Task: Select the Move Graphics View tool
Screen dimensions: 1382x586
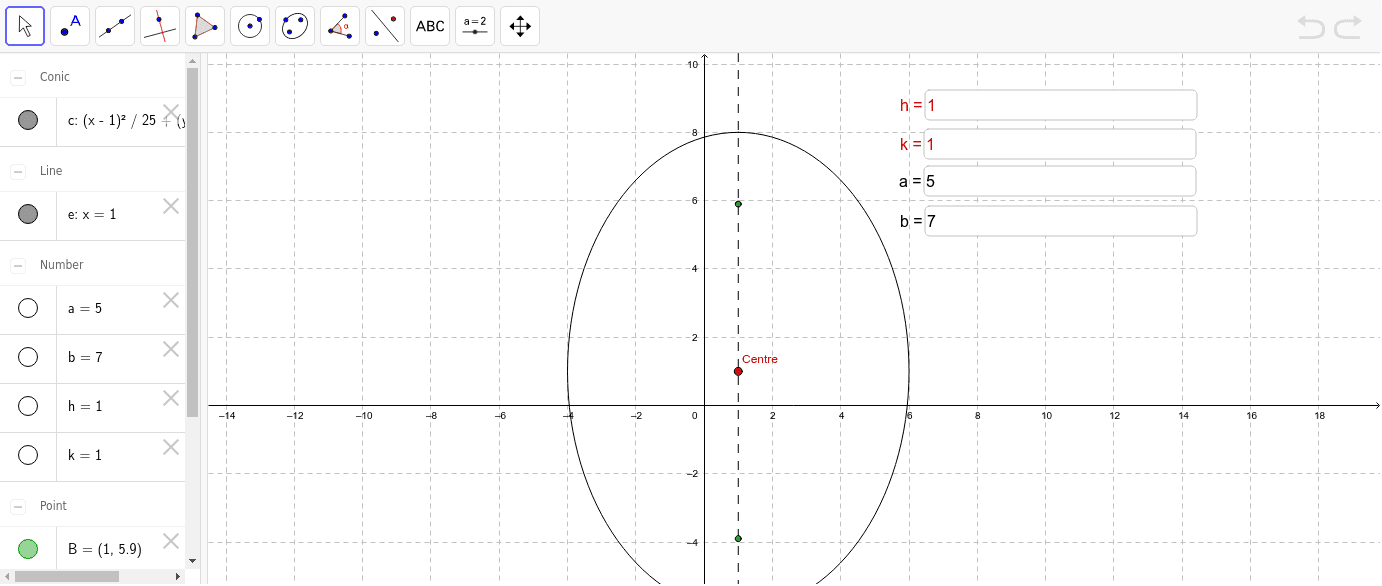Action: pos(520,26)
